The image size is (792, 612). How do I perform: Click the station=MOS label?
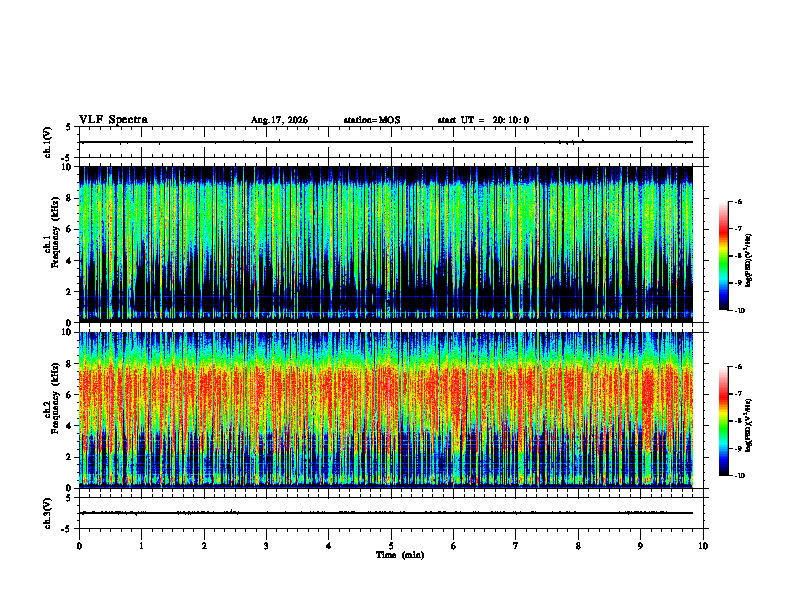pos(372,120)
